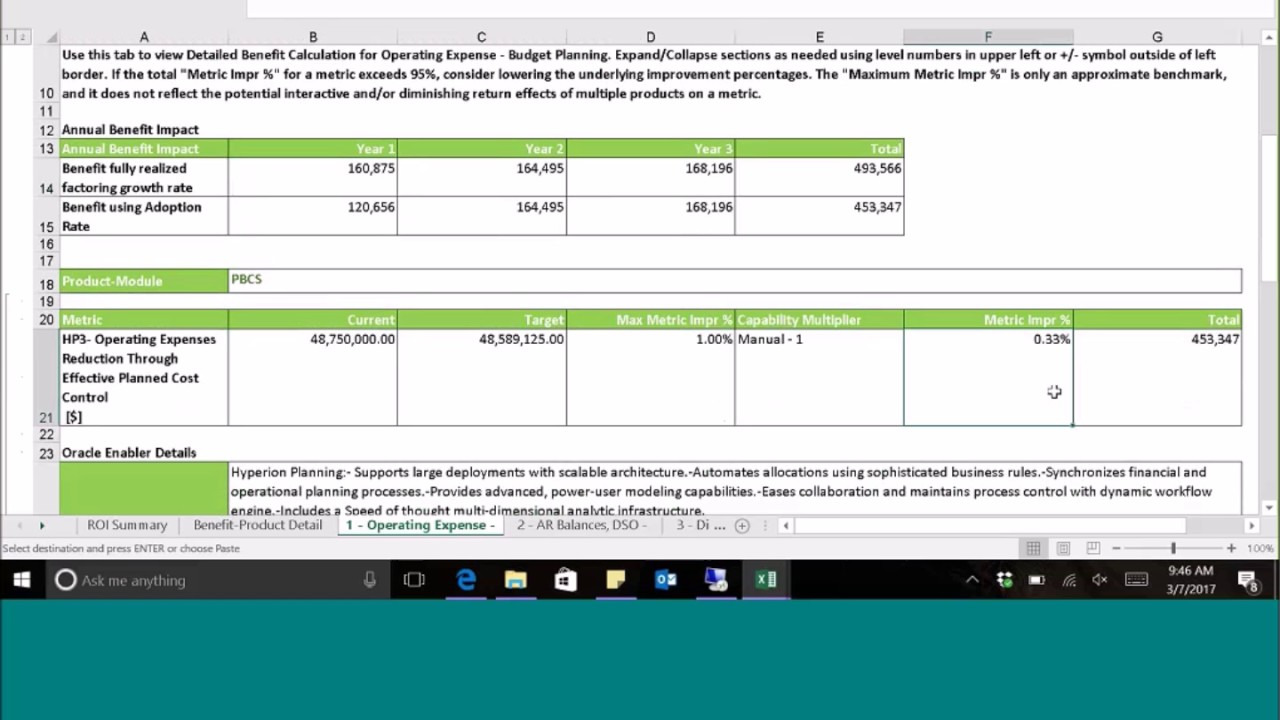Image resolution: width=1280 pixels, height=720 pixels.
Task: Click the Capability Multiplier column header
Action: [x=819, y=320]
